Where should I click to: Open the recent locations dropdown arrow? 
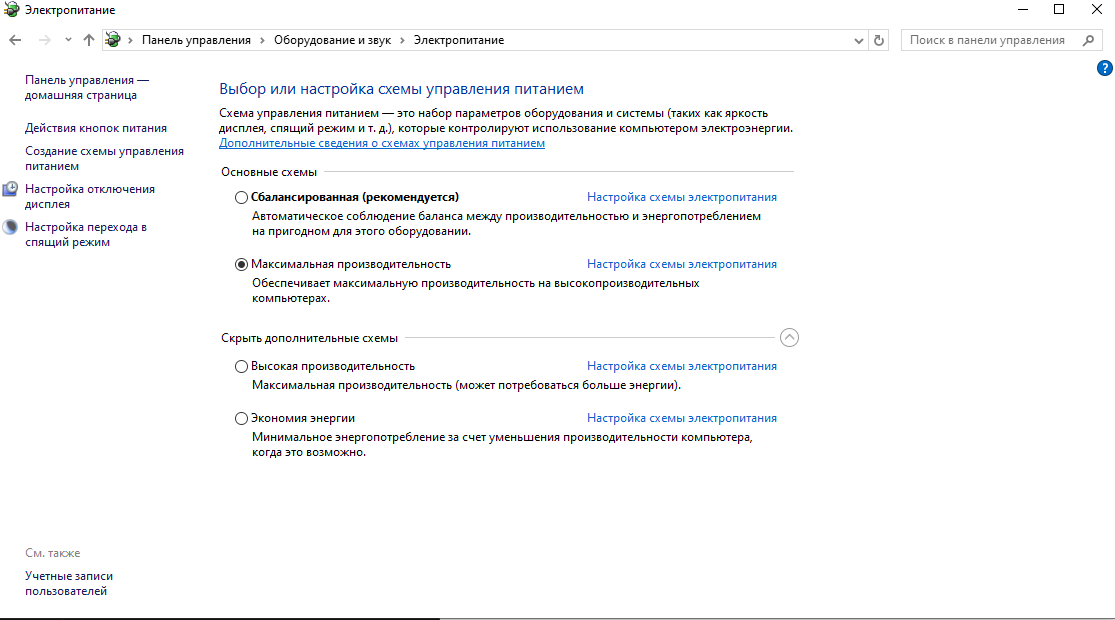click(x=68, y=41)
